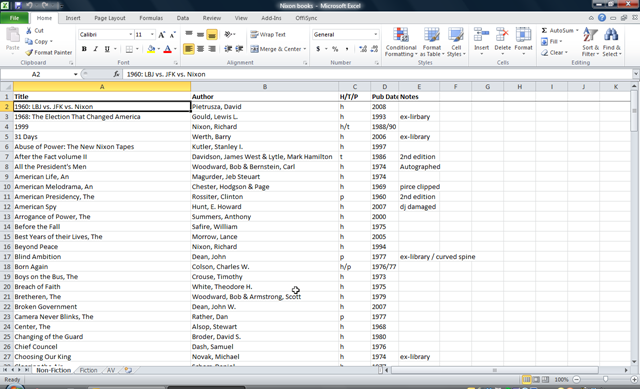Toggle Wrap Text
This screenshot has height=389, width=640.
point(268,35)
